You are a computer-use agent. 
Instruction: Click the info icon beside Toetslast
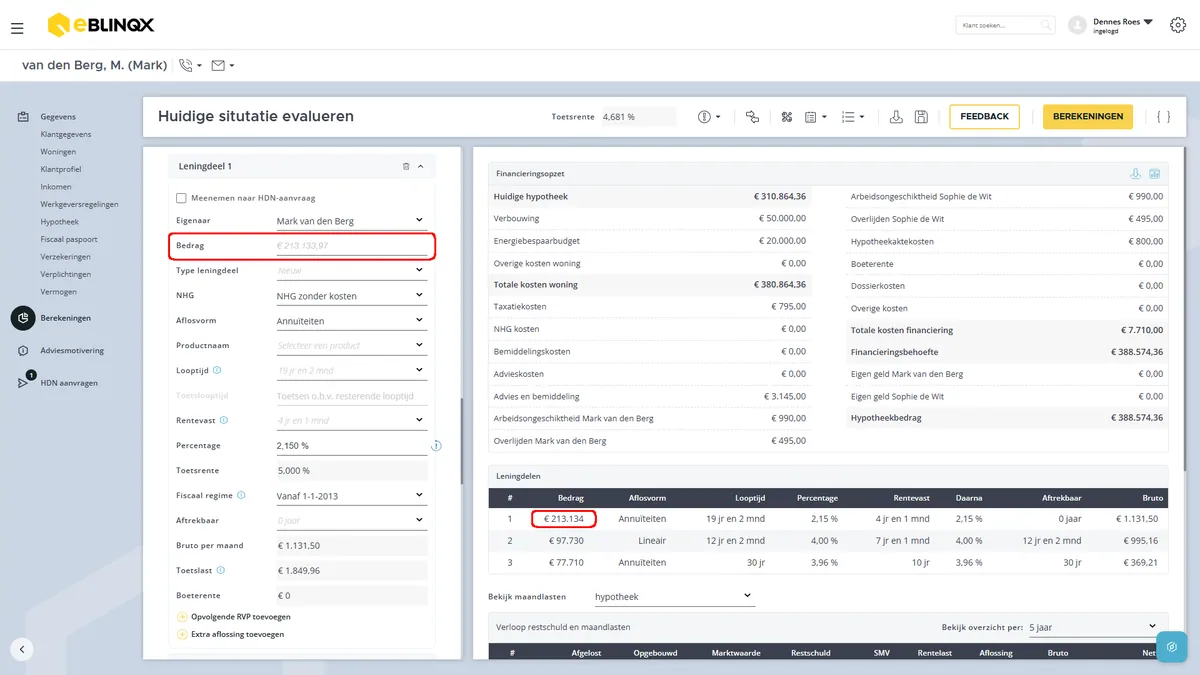tap(220, 570)
